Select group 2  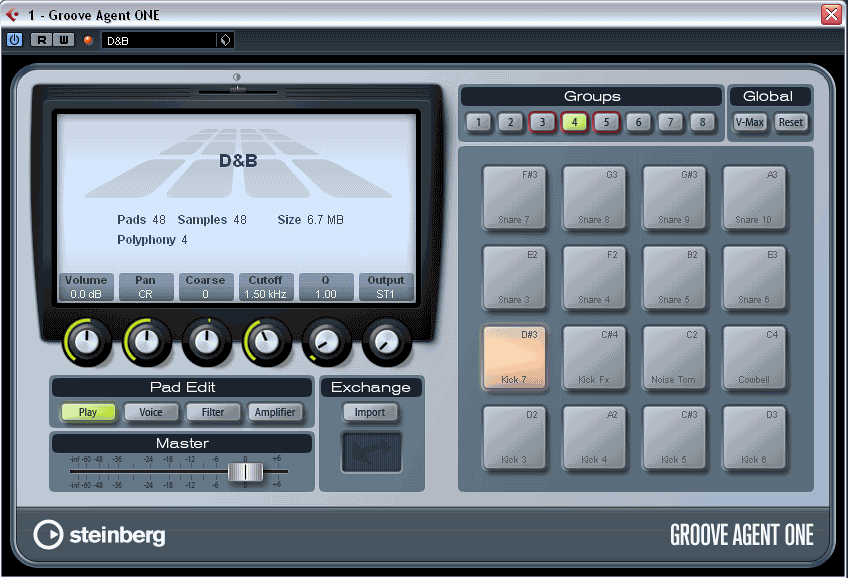(510, 122)
